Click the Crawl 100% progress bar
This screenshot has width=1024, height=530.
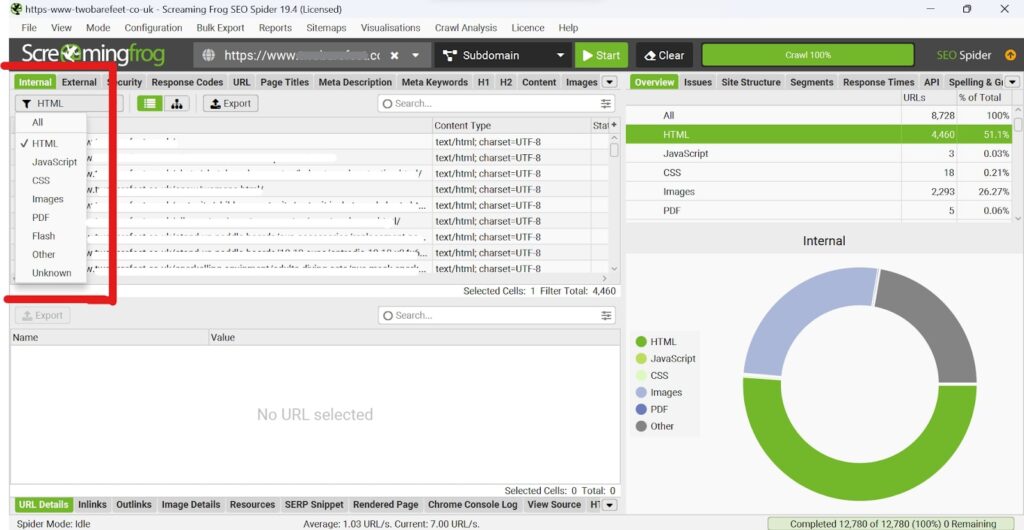pyautogui.click(x=808, y=55)
